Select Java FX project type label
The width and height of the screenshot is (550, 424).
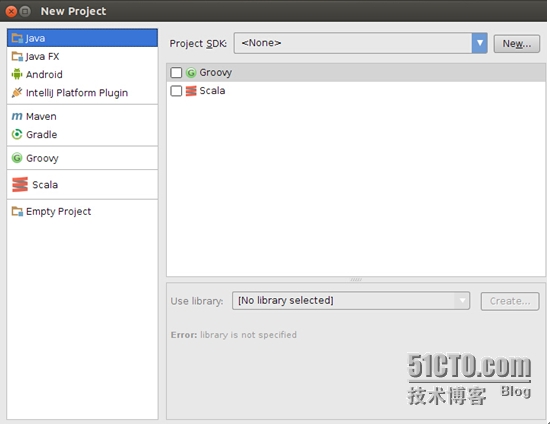point(42,56)
